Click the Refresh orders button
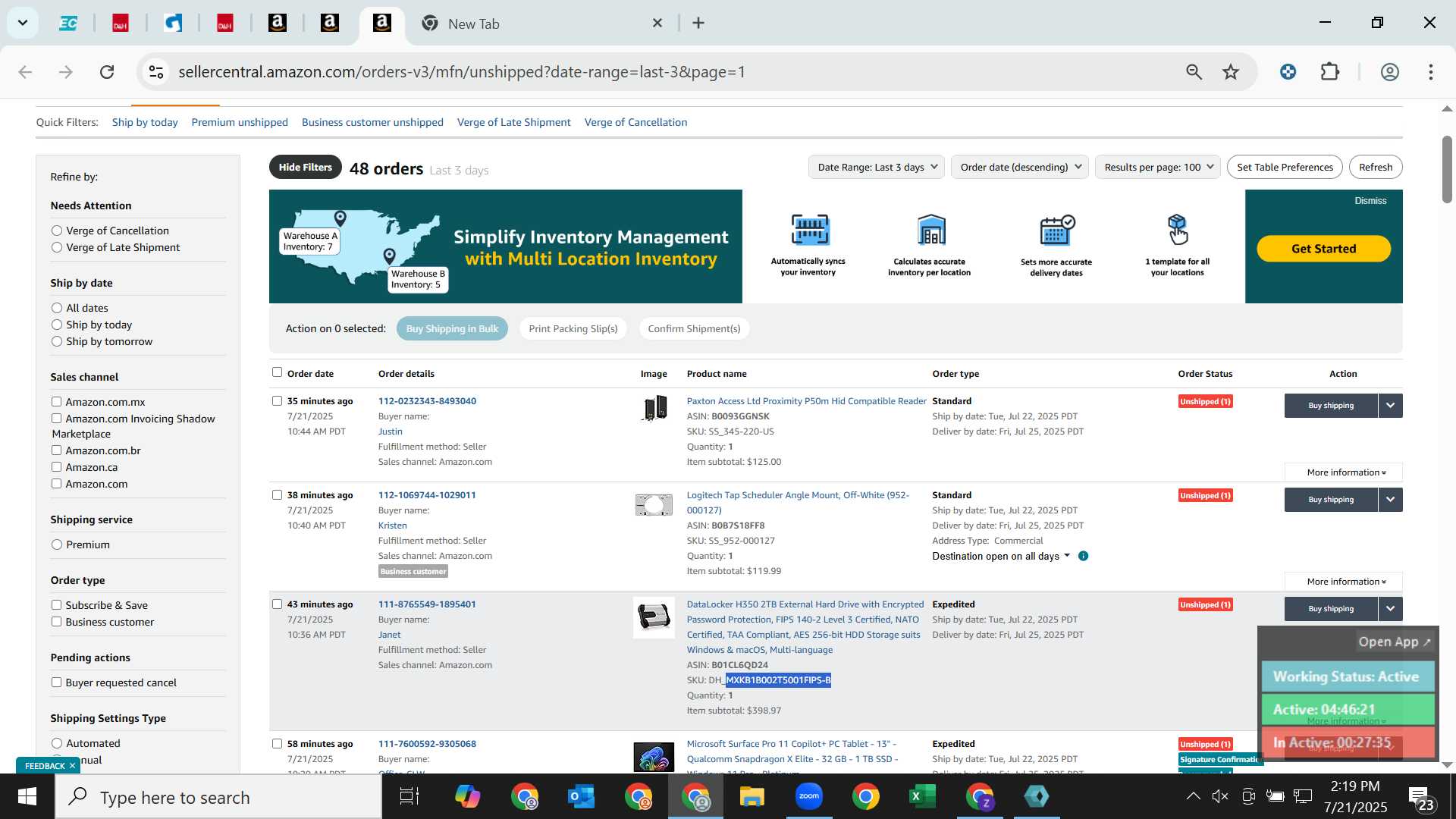This screenshot has height=819, width=1456. [1376, 167]
